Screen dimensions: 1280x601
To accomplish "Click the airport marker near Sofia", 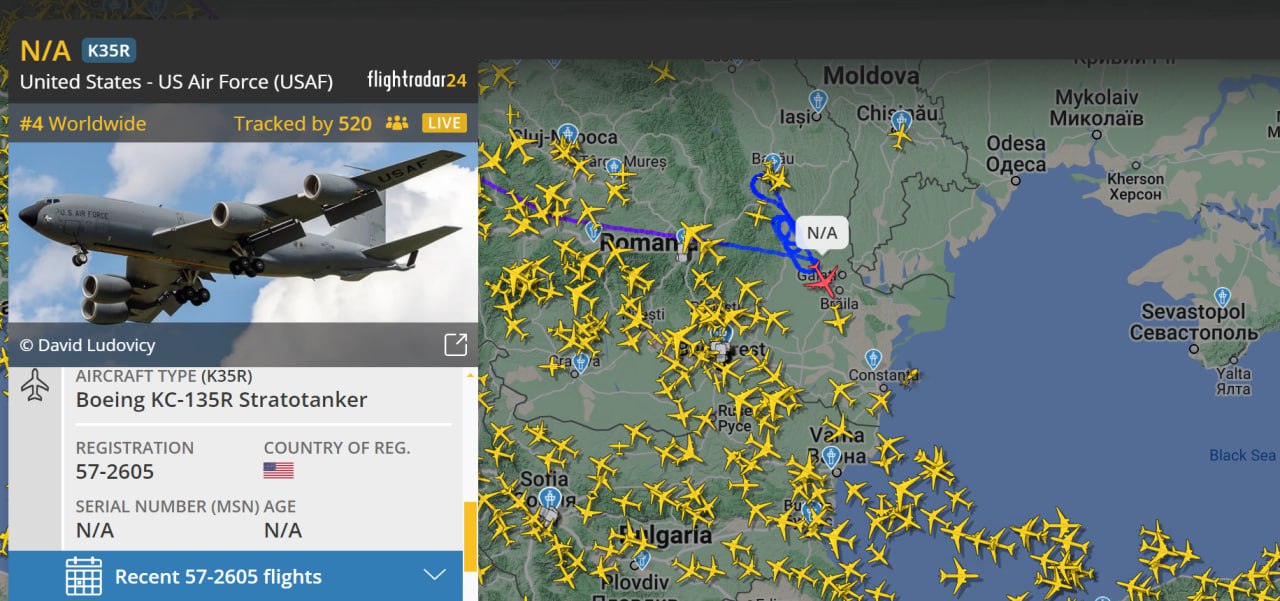I will [550, 498].
